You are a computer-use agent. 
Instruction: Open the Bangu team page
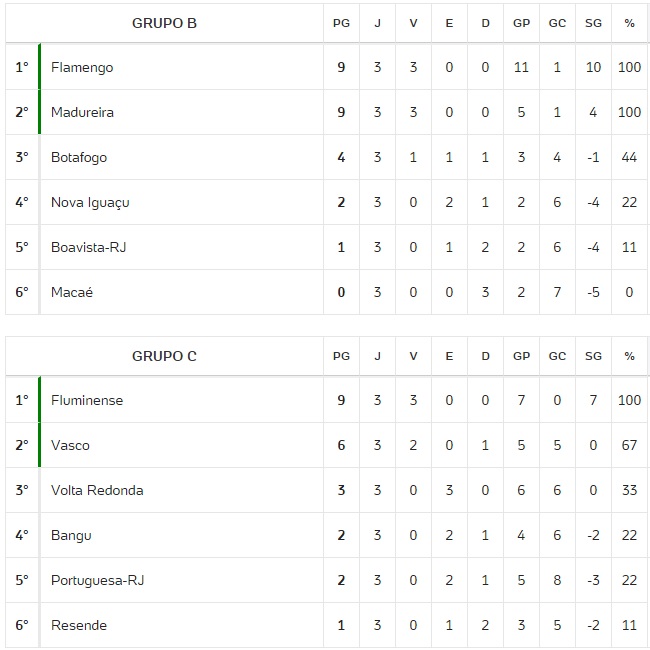(x=71, y=535)
